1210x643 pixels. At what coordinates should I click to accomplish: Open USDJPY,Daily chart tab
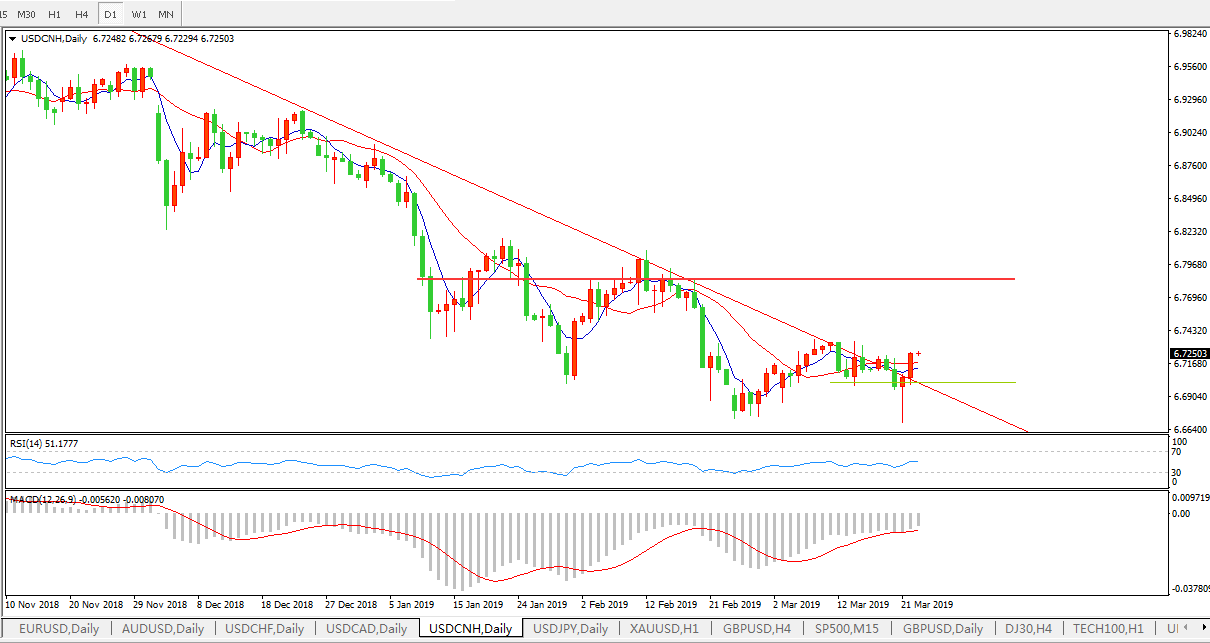(x=570, y=629)
